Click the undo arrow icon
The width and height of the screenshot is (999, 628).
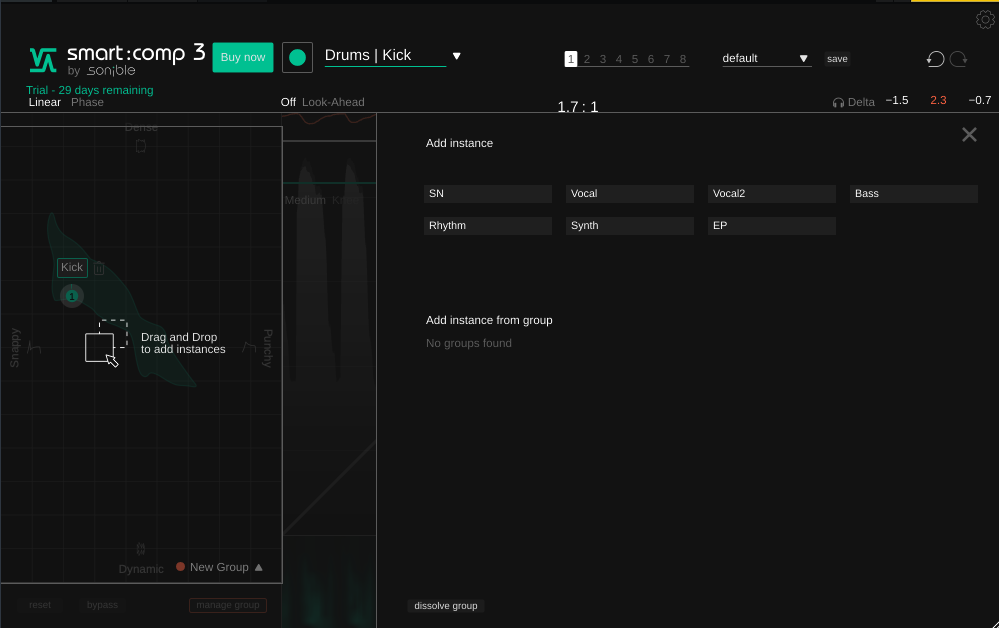coord(935,59)
